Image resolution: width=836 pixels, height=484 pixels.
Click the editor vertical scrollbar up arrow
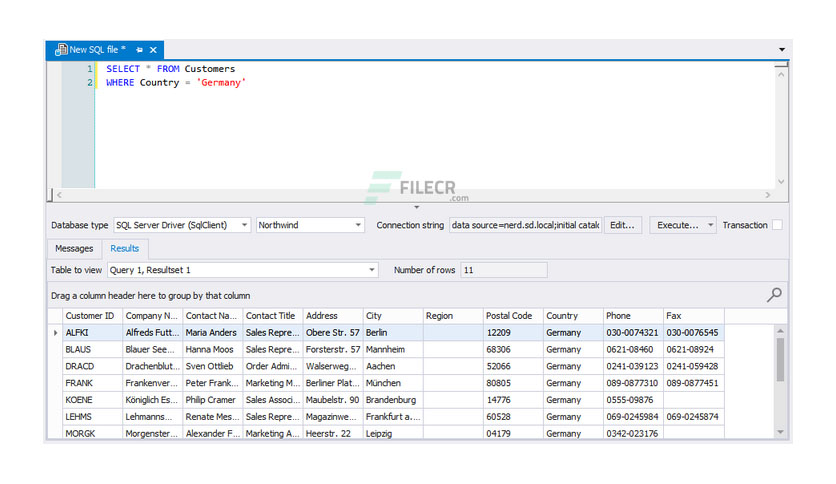(781, 75)
